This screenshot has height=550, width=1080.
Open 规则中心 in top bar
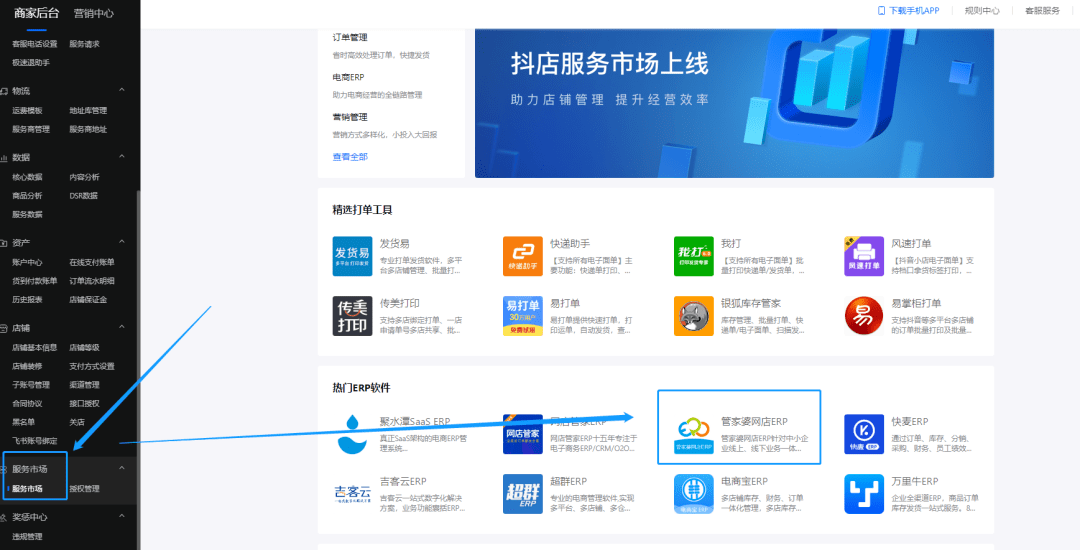point(982,10)
